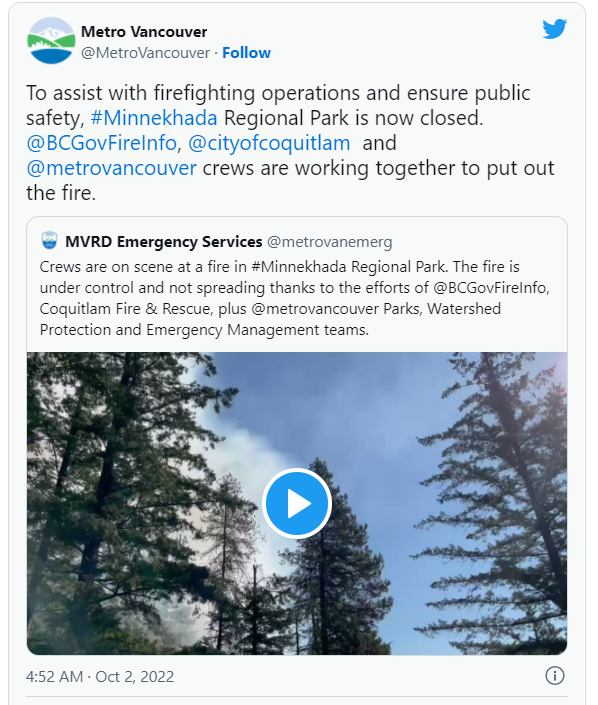Open the Metro Vancouver profile avatar
Image resolution: width=598 pixels, height=705 pixels.
point(51,40)
